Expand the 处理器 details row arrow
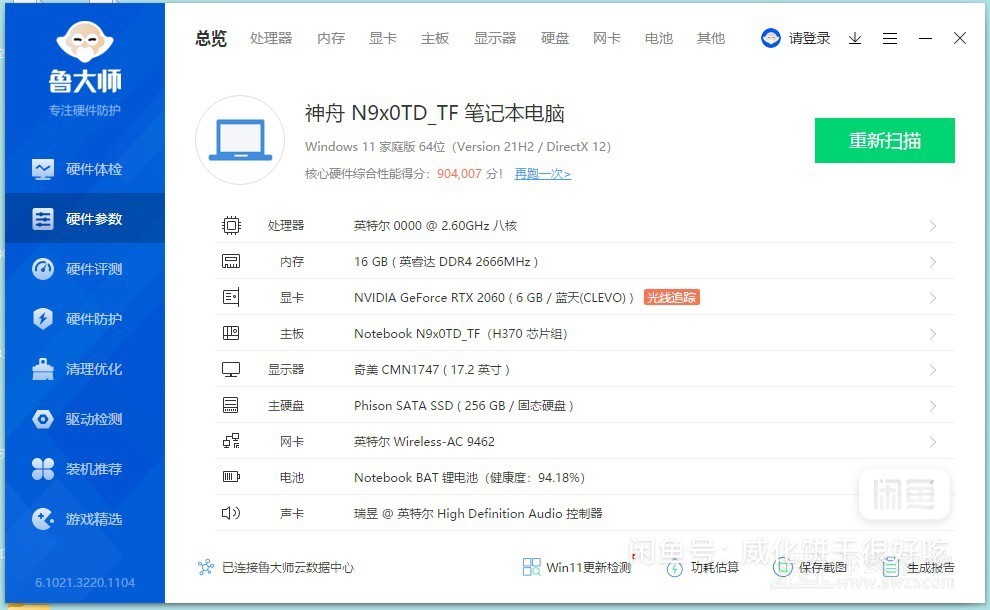This screenshot has height=610, width=990. (932, 226)
